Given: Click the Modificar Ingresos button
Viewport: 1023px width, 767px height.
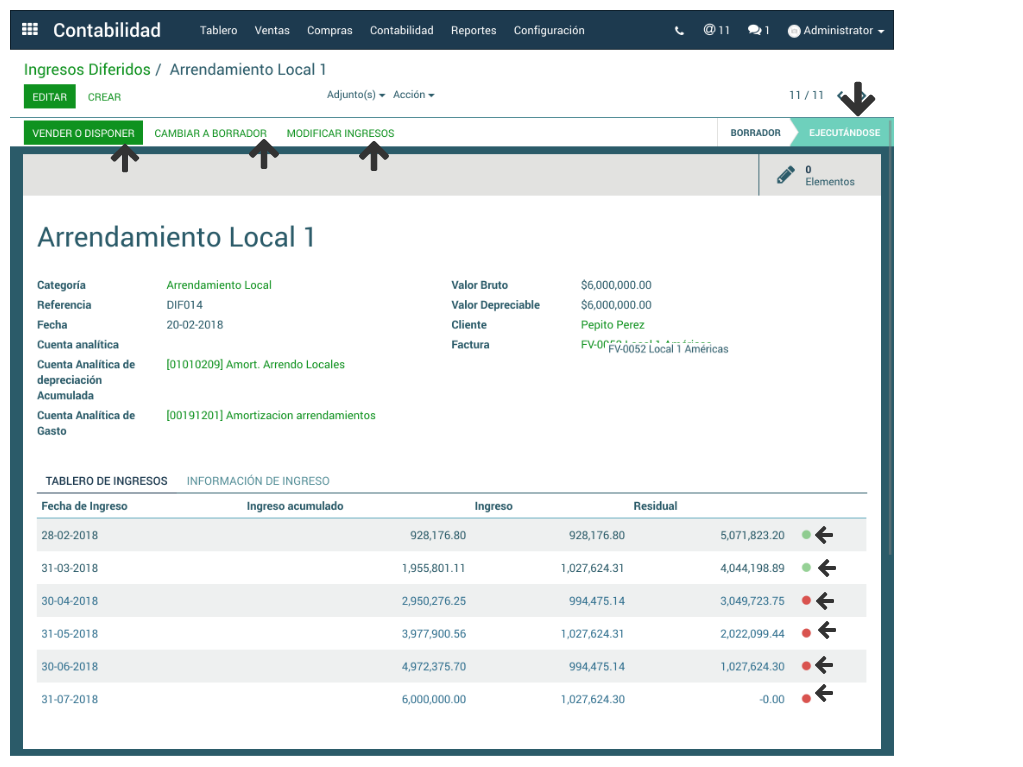Looking at the screenshot, I should point(340,133).
